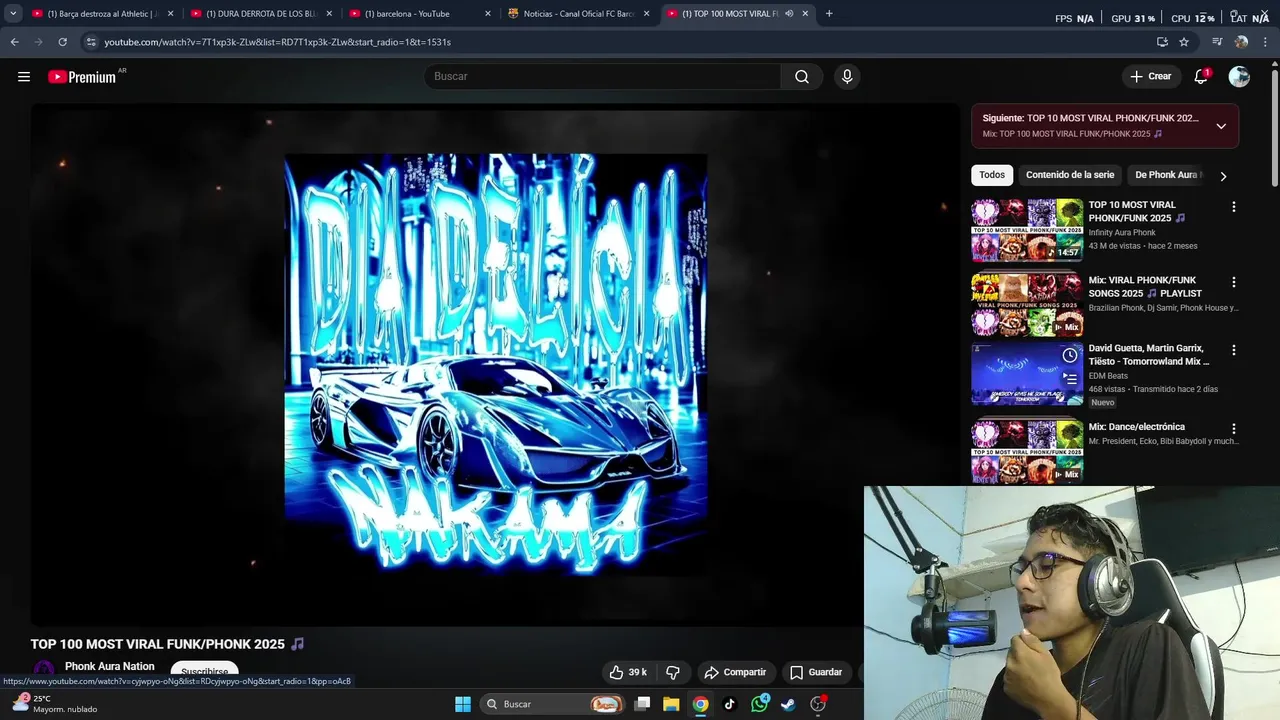Open Mix: Dance/electrónica title
Viewport: 1280px width, 720px height.
(1136, 427)
